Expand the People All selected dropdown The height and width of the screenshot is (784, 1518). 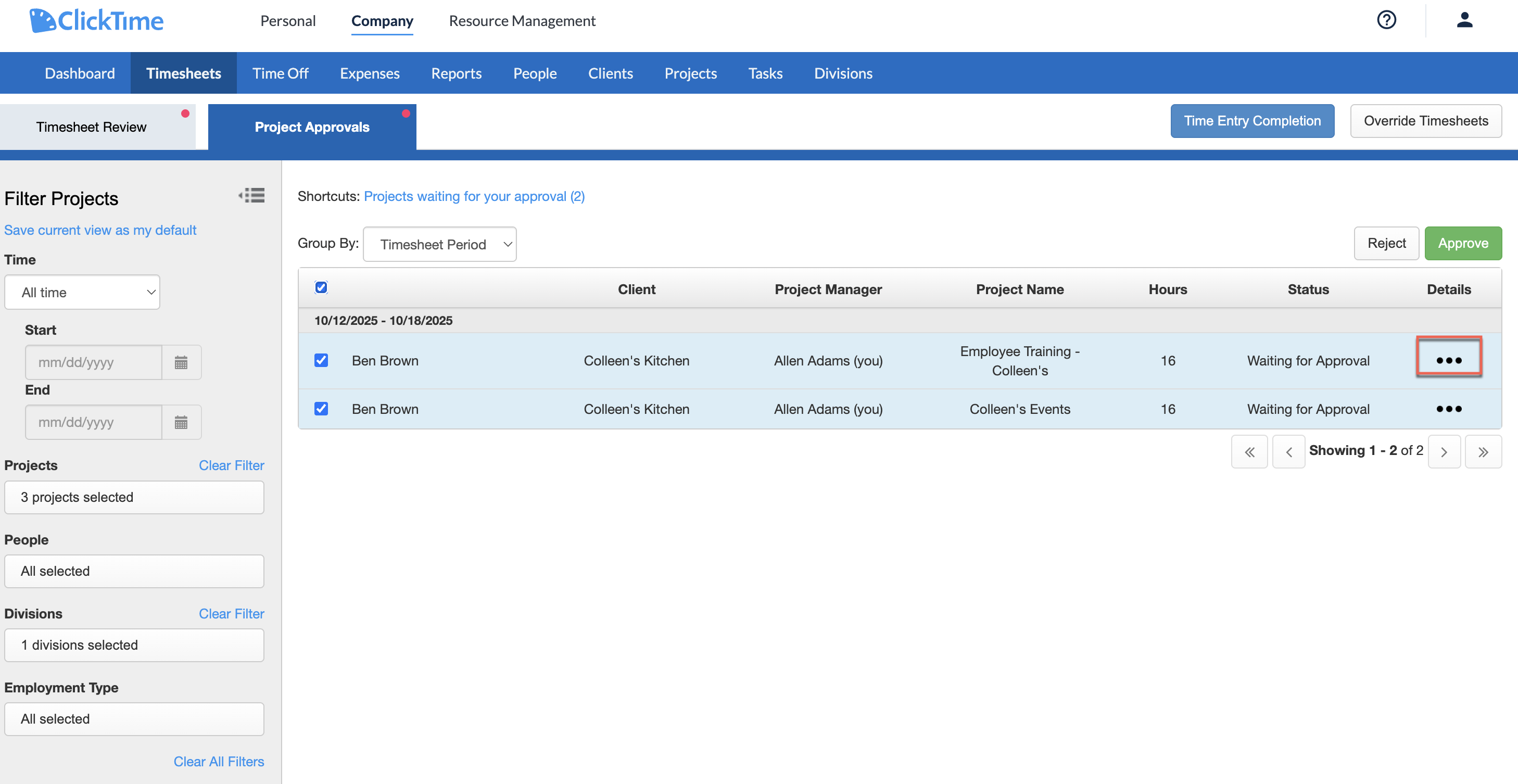pyautogui.click(x=134, y=571)
